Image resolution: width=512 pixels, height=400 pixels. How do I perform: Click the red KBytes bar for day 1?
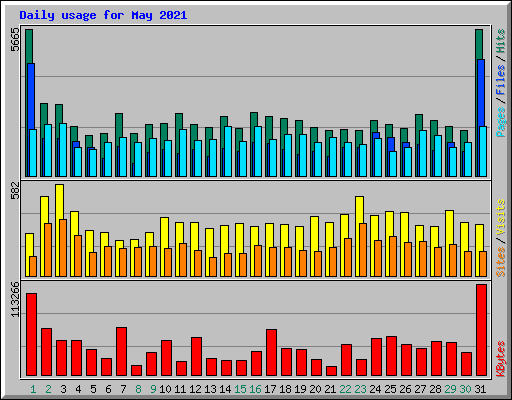[x=32, y=335]
